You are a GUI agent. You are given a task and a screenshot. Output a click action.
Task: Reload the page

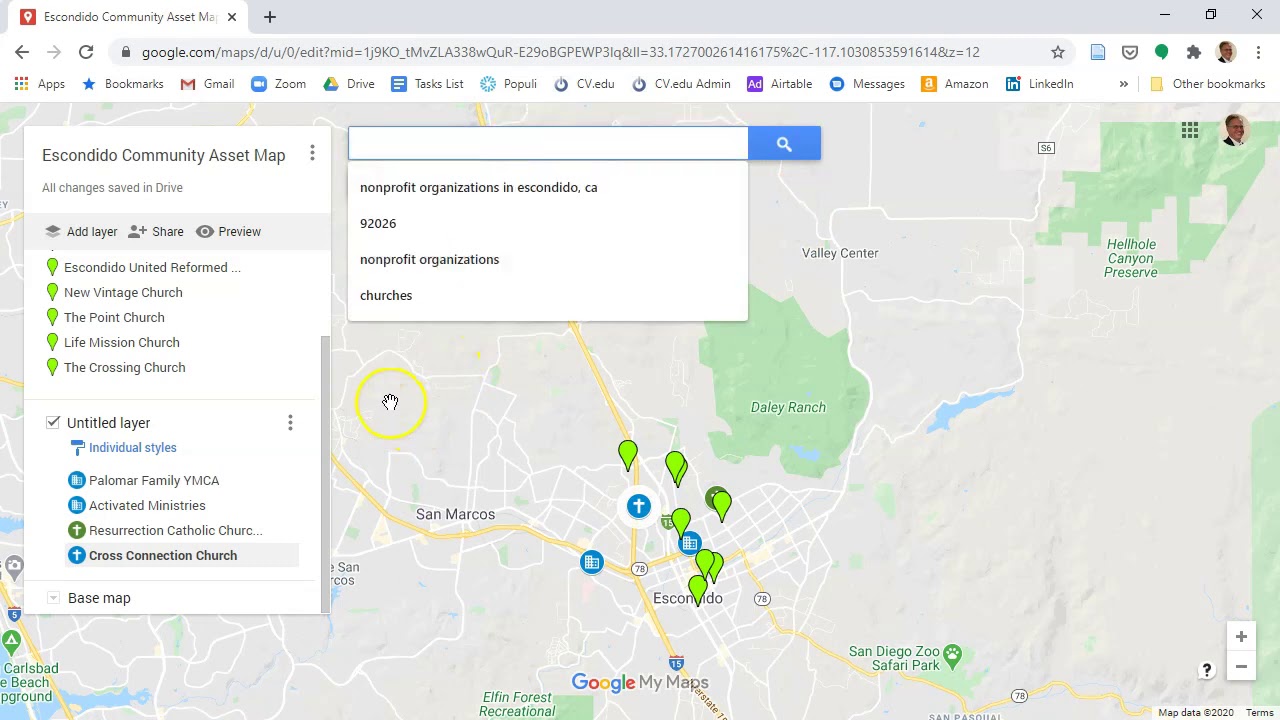[86, 52]
